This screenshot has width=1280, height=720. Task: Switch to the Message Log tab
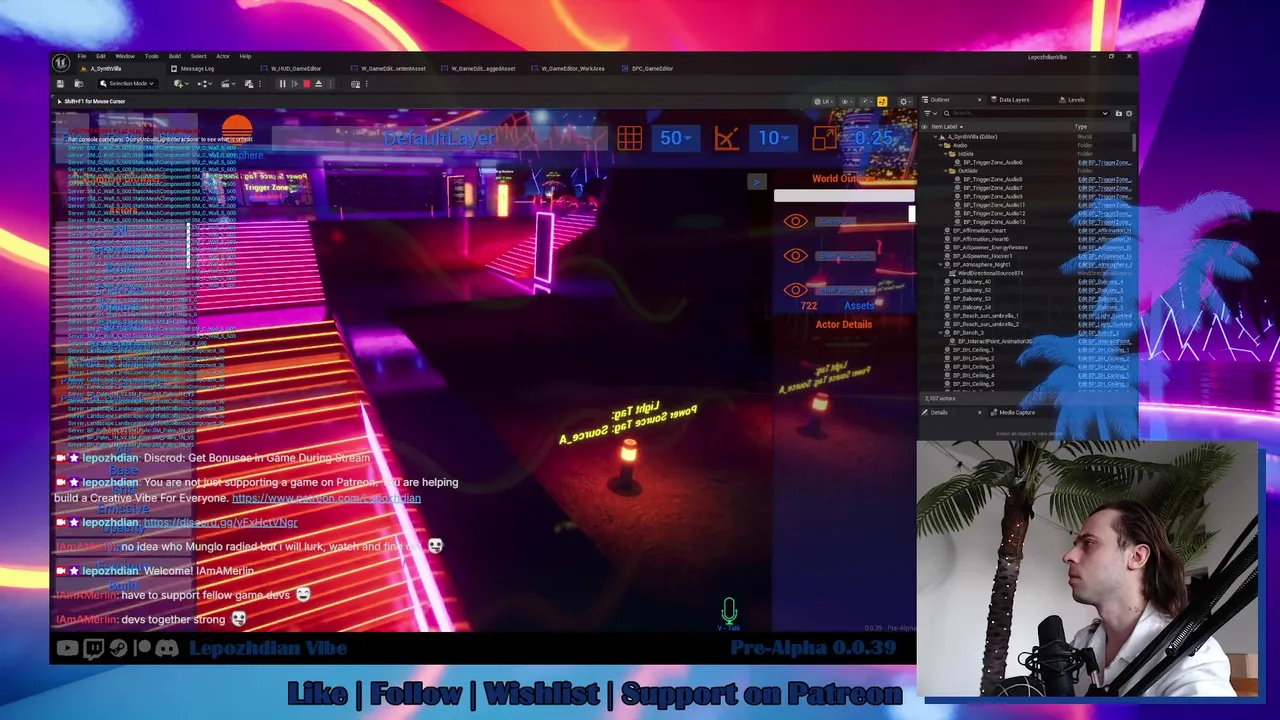(192, 69)
